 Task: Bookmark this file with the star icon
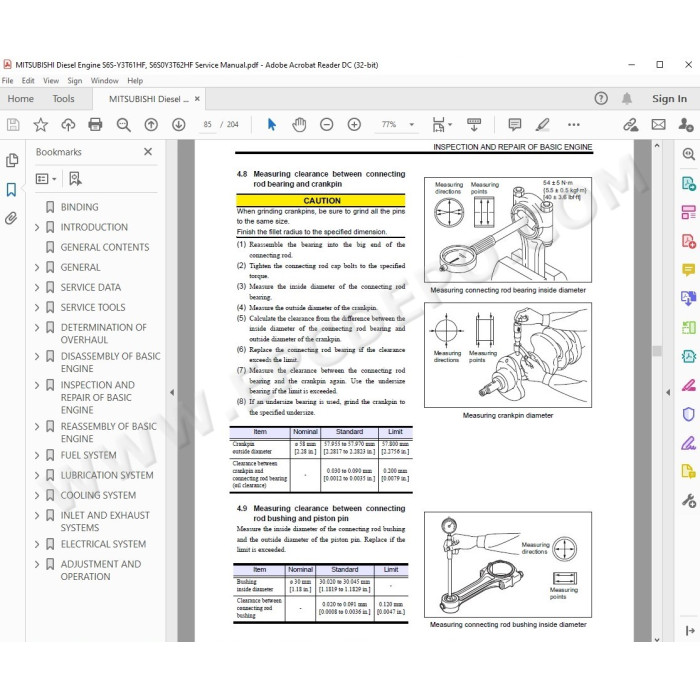pos(41,125)
